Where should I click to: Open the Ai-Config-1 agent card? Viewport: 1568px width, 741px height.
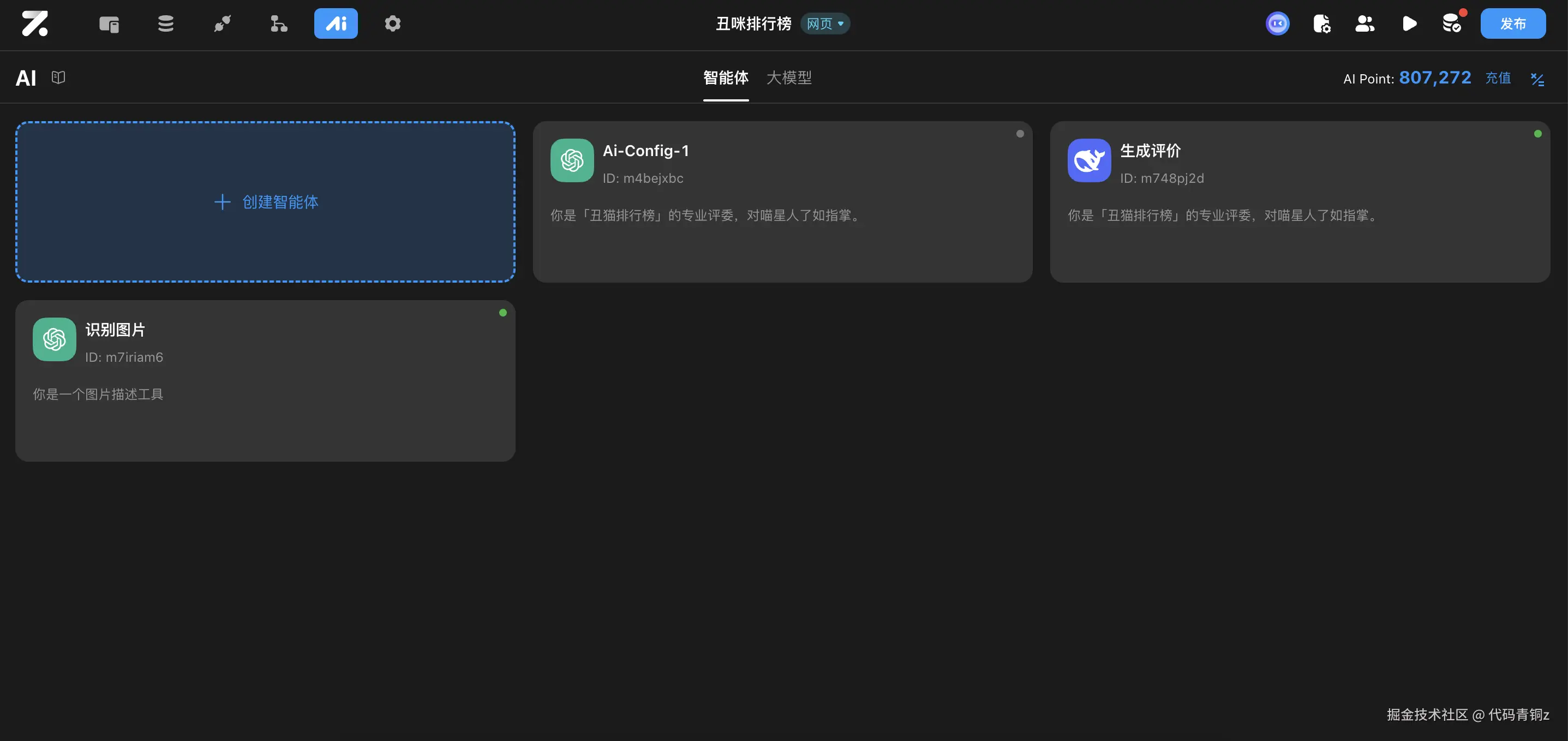[x=782, y=201]
